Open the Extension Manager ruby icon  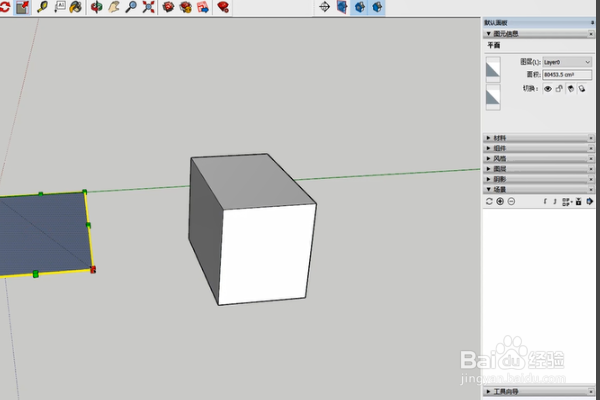(x=223, y=7)
